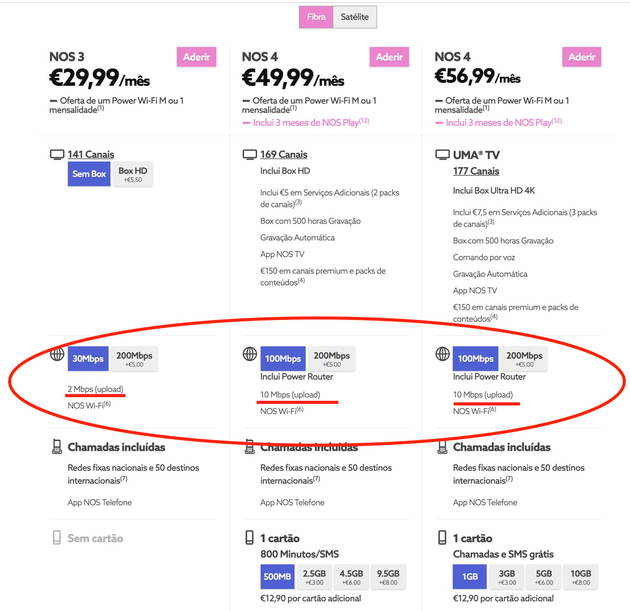630x611 pixels.
Task: Select the Sem Box option
Action: (x=89, y=175)
